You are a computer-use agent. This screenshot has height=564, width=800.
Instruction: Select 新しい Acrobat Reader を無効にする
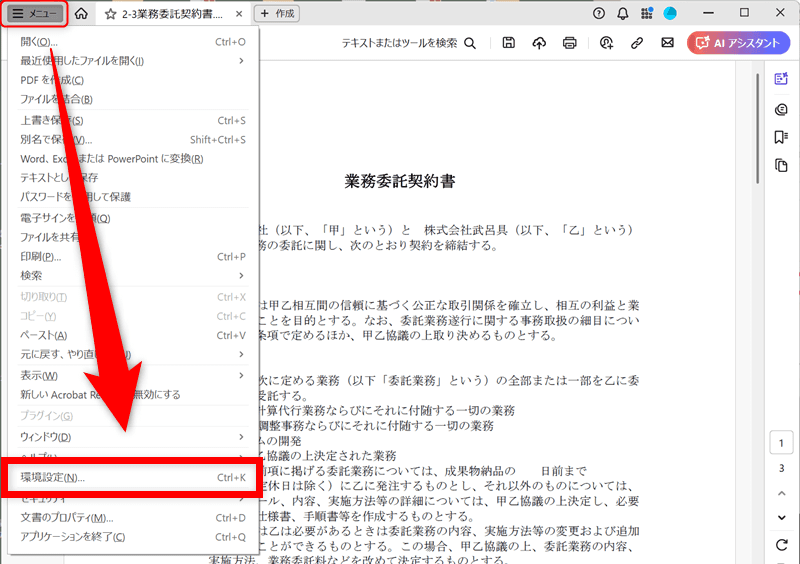tap(133, 395)
